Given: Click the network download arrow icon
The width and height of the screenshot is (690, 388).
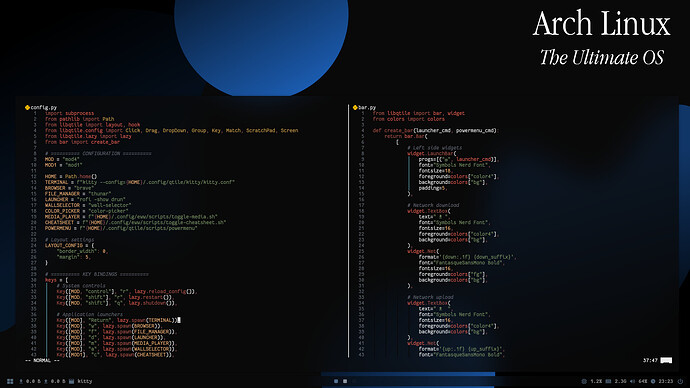Looking at the screenshot, I should pos(21,381).
